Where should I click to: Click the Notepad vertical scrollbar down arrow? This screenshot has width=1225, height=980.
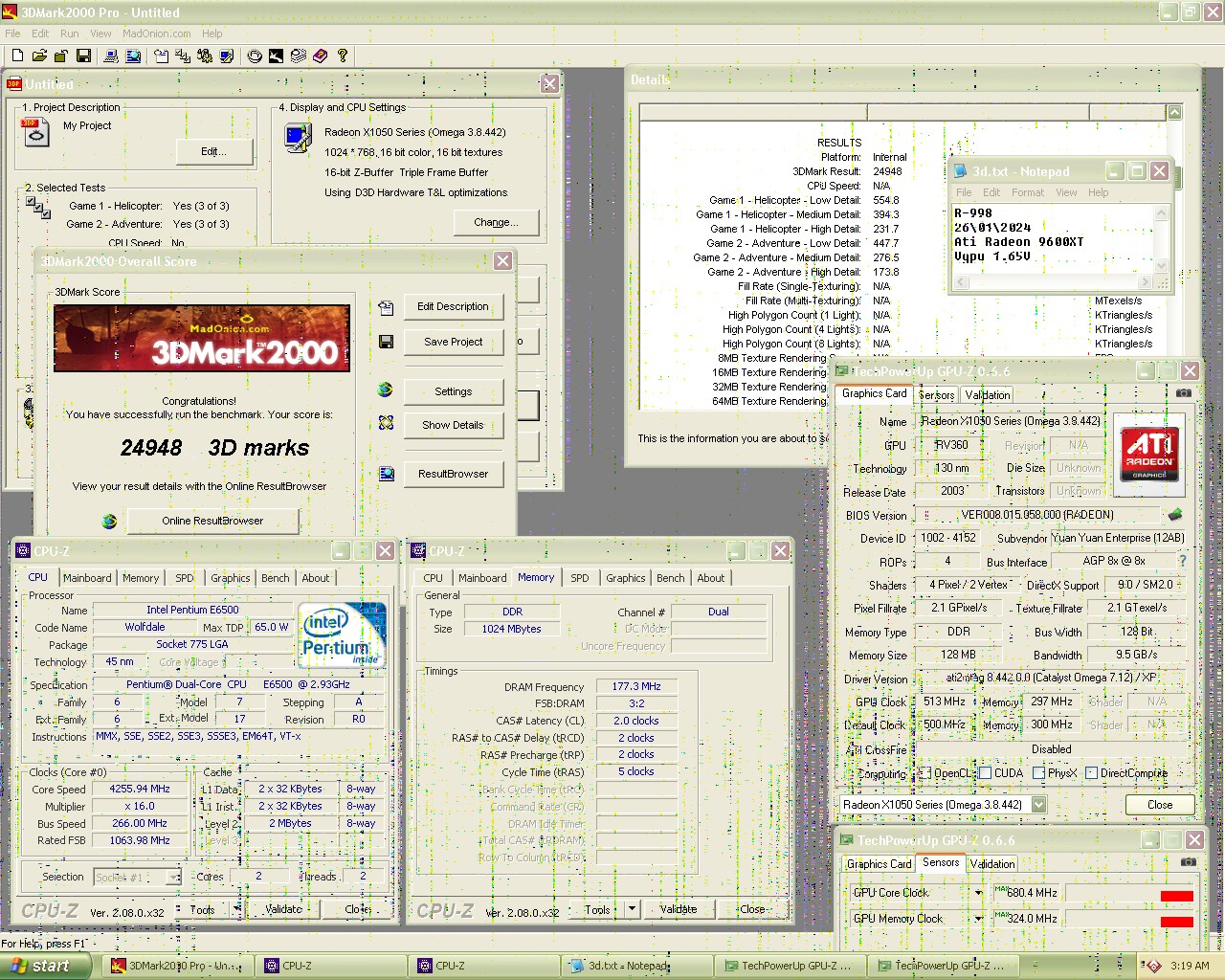[x=1162, y=265]
